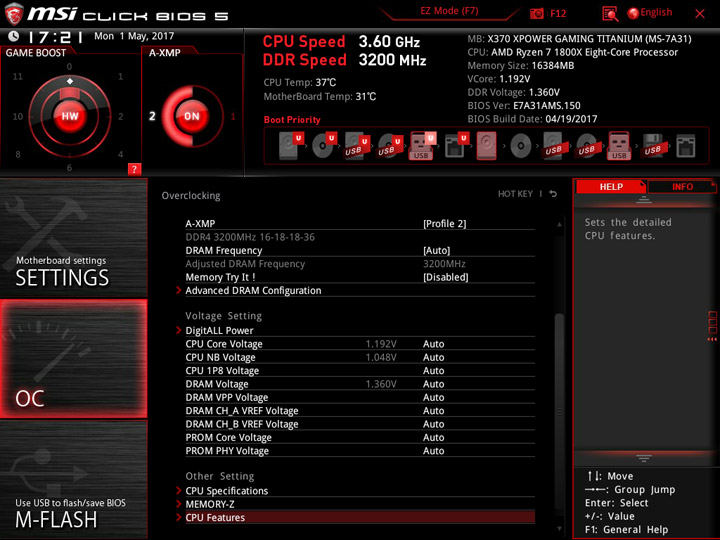Screen dimensions: 720x540
Task: Close the BIOS with the red X
Action: pyautogui.click(x=700, y=14)
